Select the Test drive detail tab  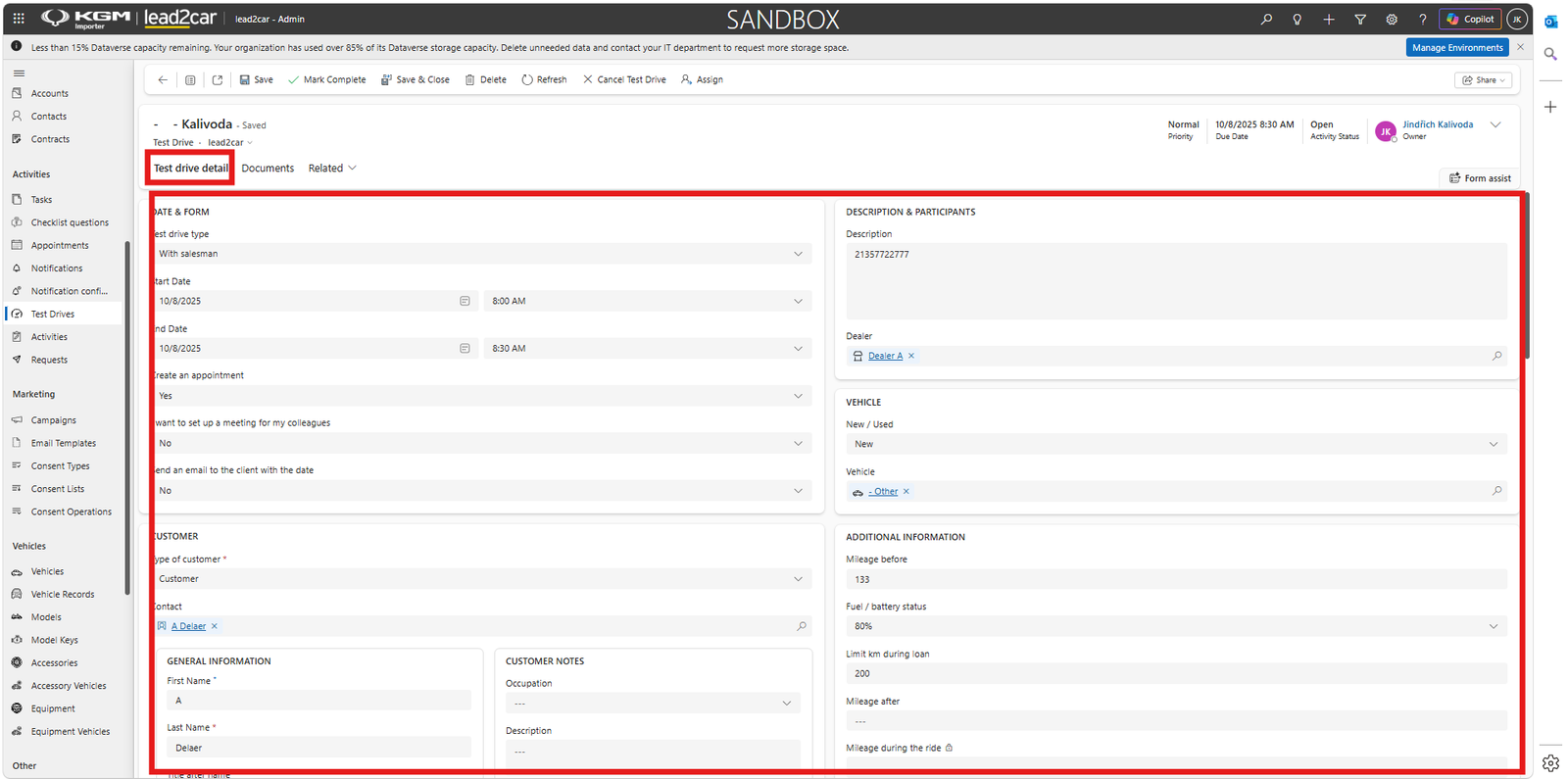191,169
